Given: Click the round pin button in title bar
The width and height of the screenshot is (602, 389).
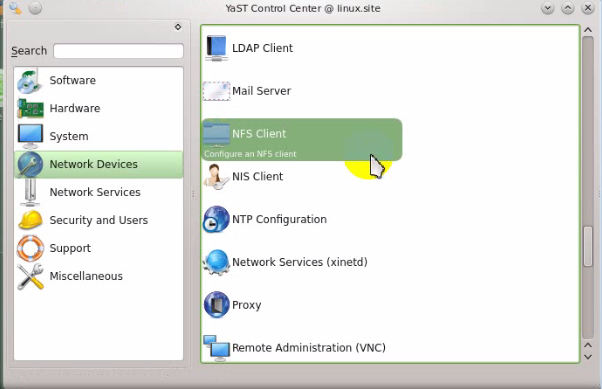Looking at the screenshot, I should click(35, 8).
